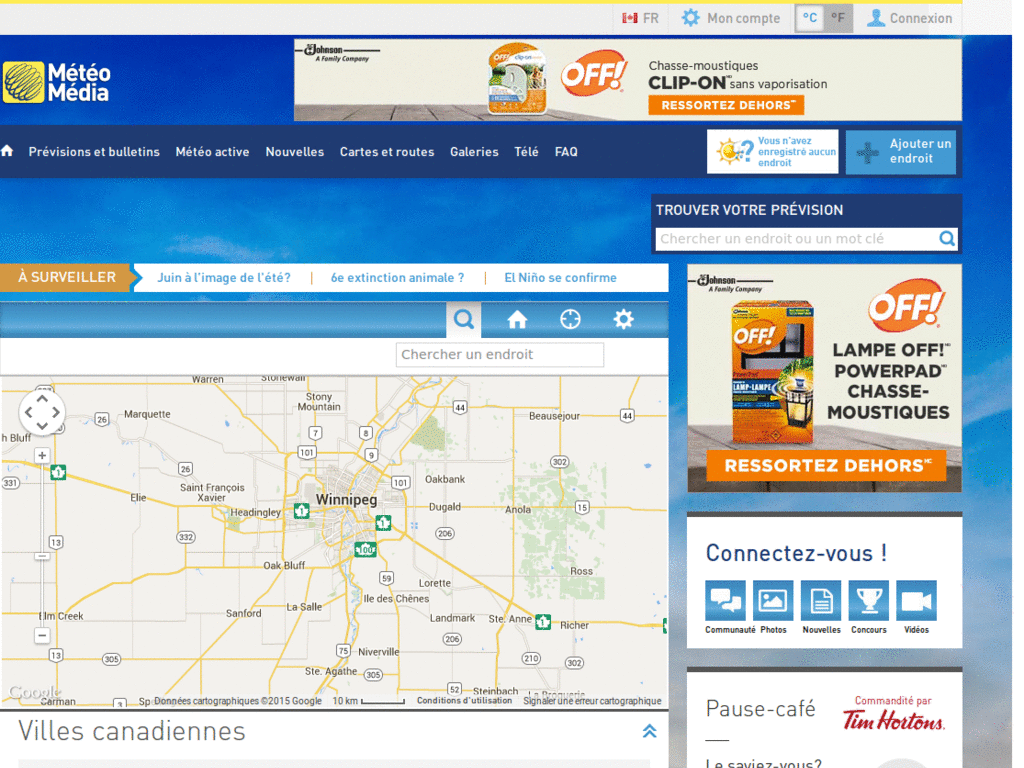Click the Steinbach label on map
The height and width of the screenshot is (768, 1024).
(x=496, y=690)
